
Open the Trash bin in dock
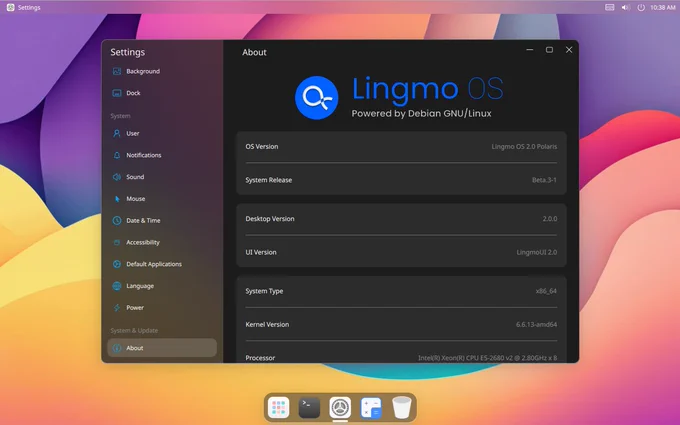(x=402, y=407)
